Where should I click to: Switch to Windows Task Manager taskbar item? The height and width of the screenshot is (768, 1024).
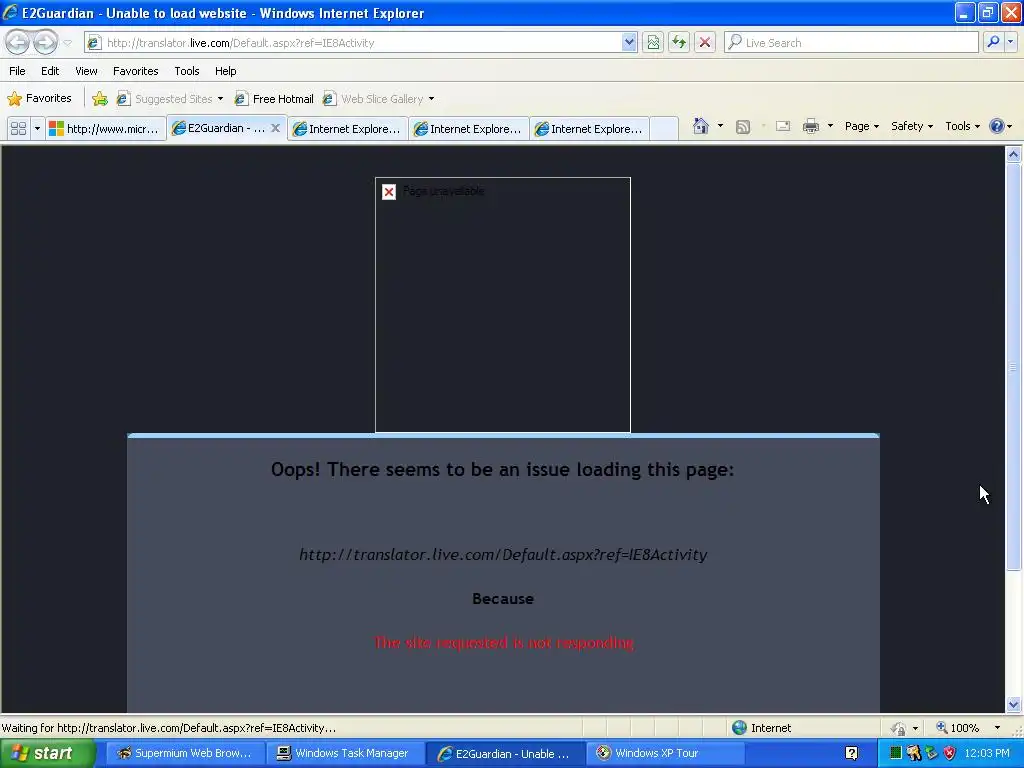click(x=345, y=754)
